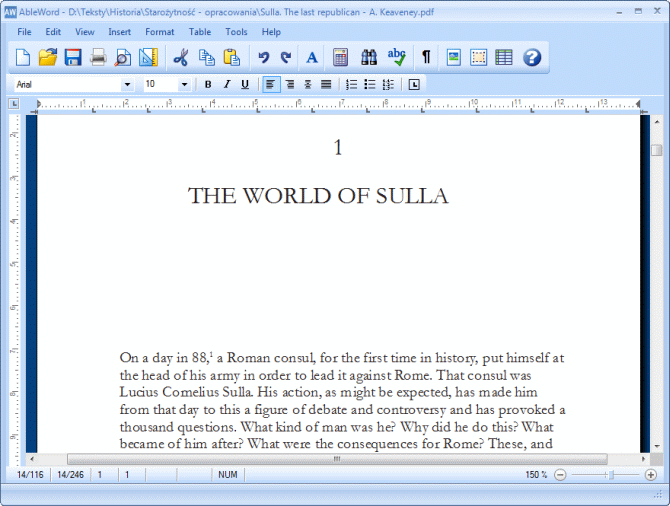Open the Help menu

pos(271,32)
